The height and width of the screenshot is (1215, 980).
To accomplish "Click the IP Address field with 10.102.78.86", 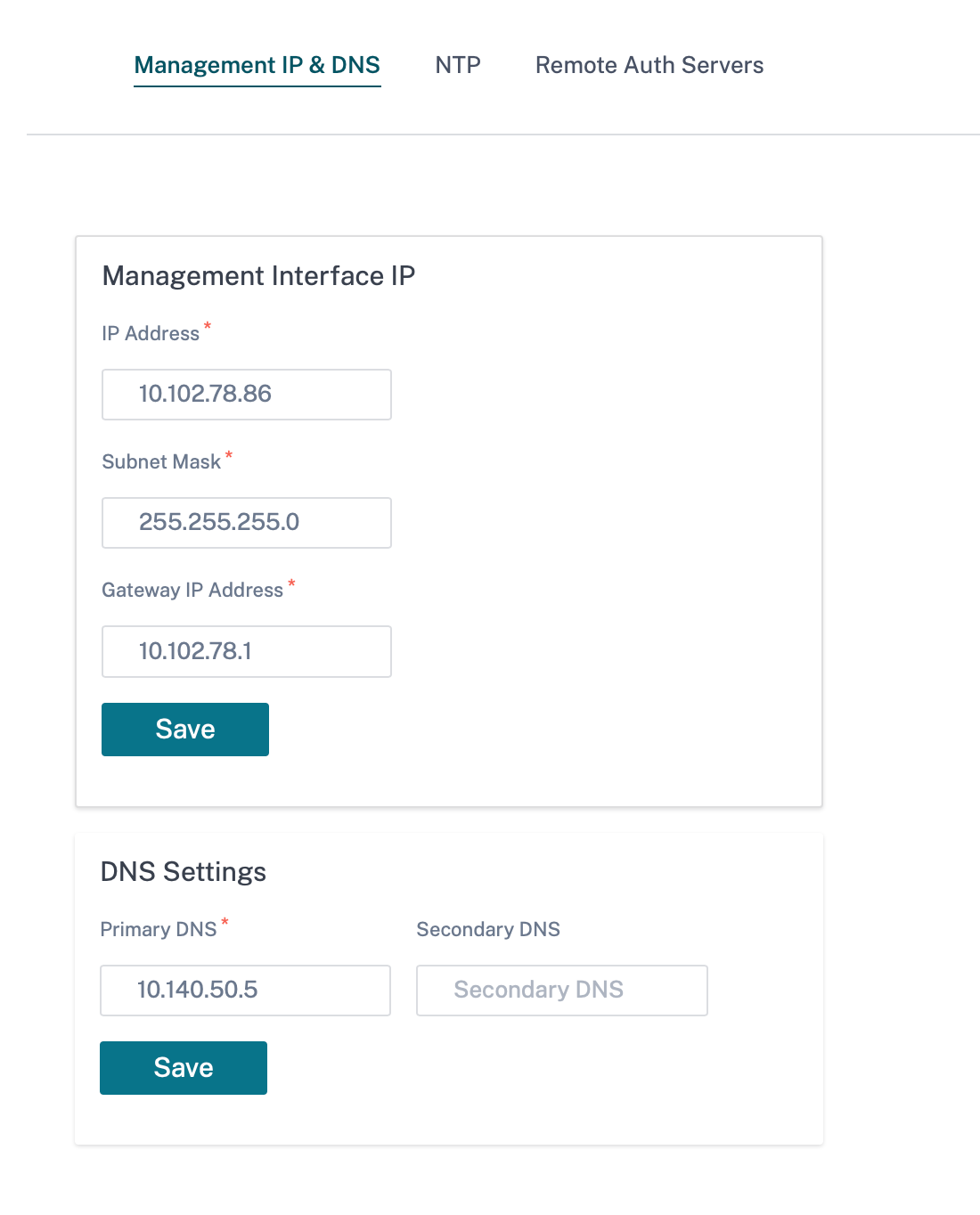I will coord(247,395).
